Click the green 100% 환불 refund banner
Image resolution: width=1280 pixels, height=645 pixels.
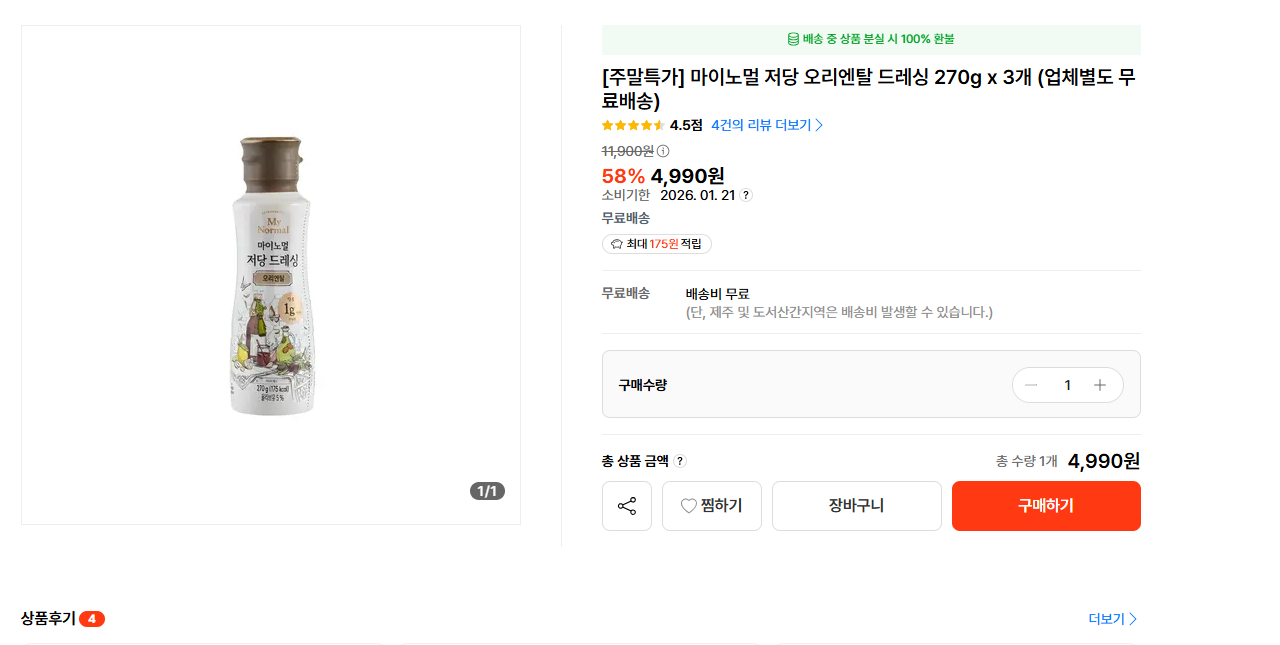pos(871,39)
